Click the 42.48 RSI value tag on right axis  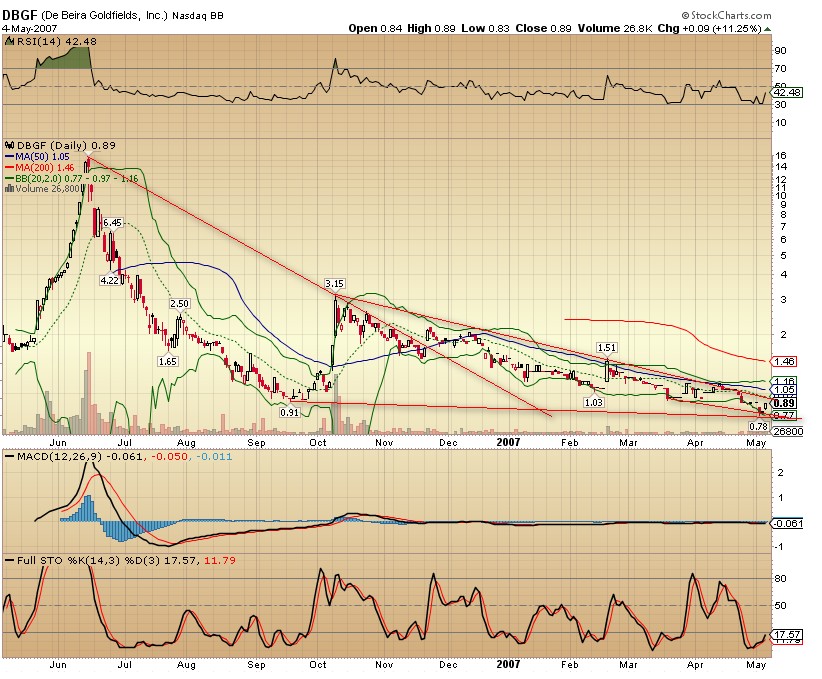[788, 92]
